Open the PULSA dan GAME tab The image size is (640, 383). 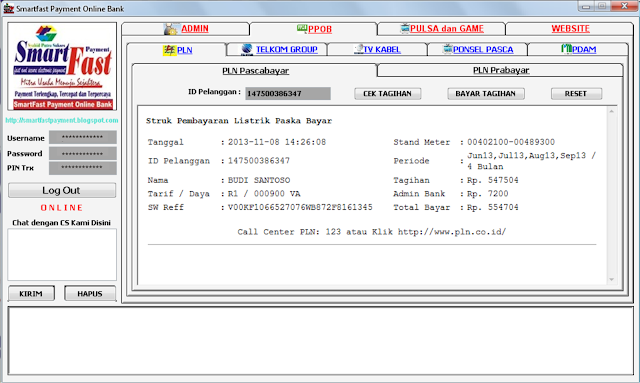[x=442, y=29]
